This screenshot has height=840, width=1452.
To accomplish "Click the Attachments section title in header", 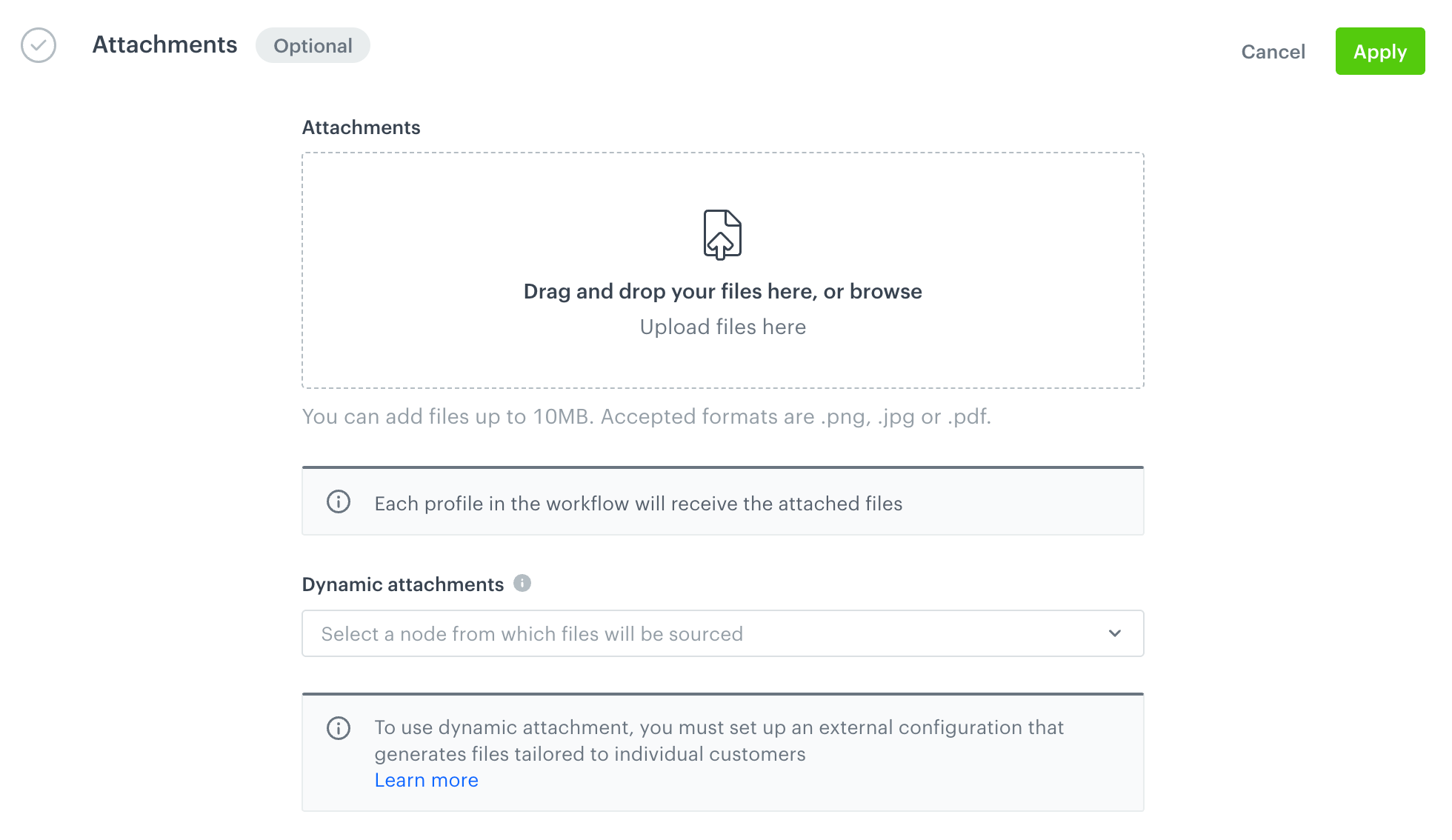I will (x=164, y=44).
